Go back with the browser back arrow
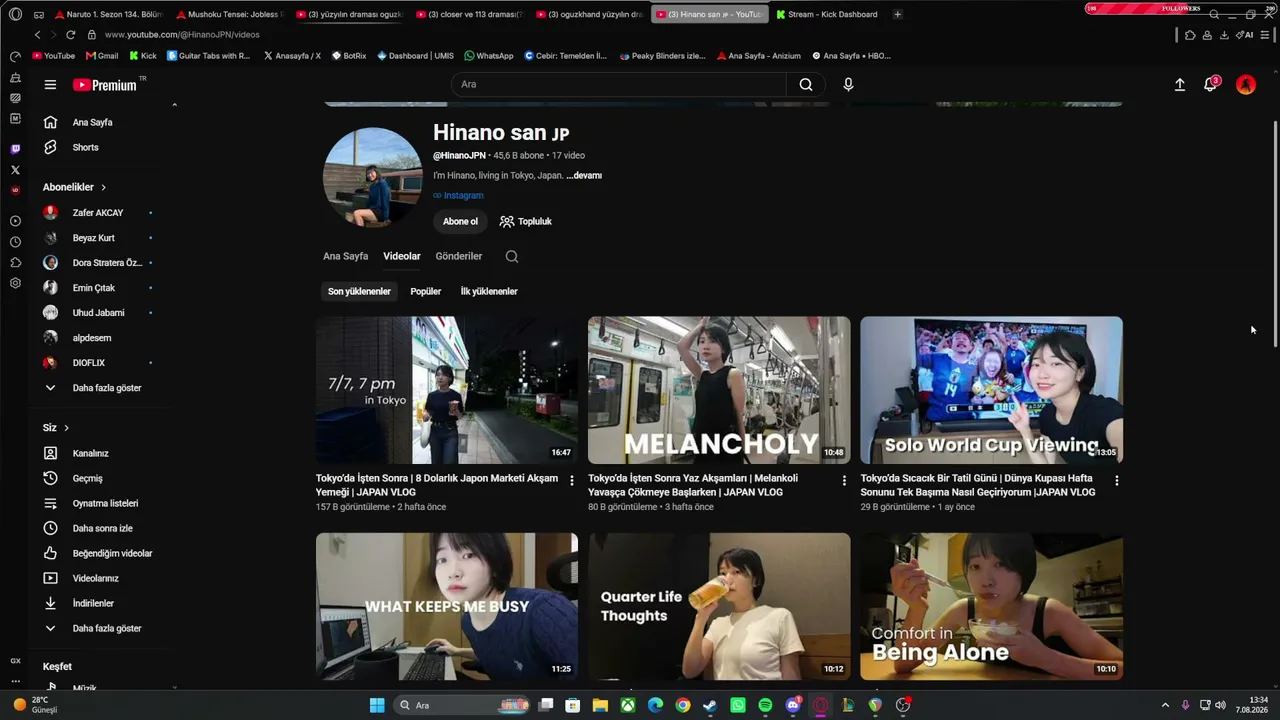This screenshot has height=720, width=1280. [38, 35]
